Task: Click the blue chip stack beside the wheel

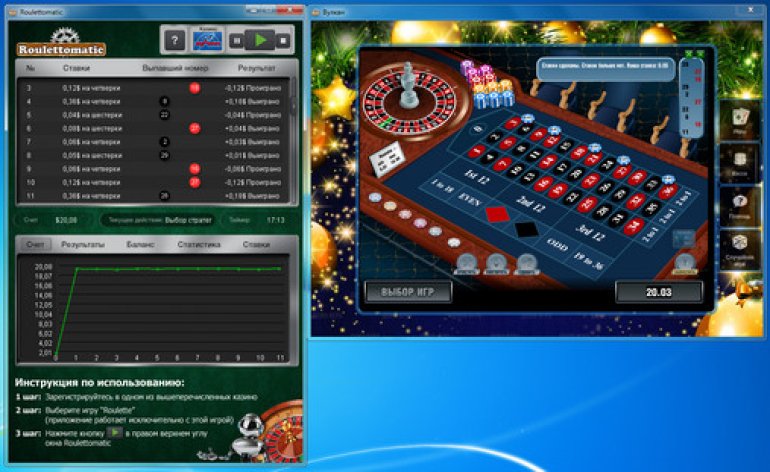Action: click(x=492, y=98)
